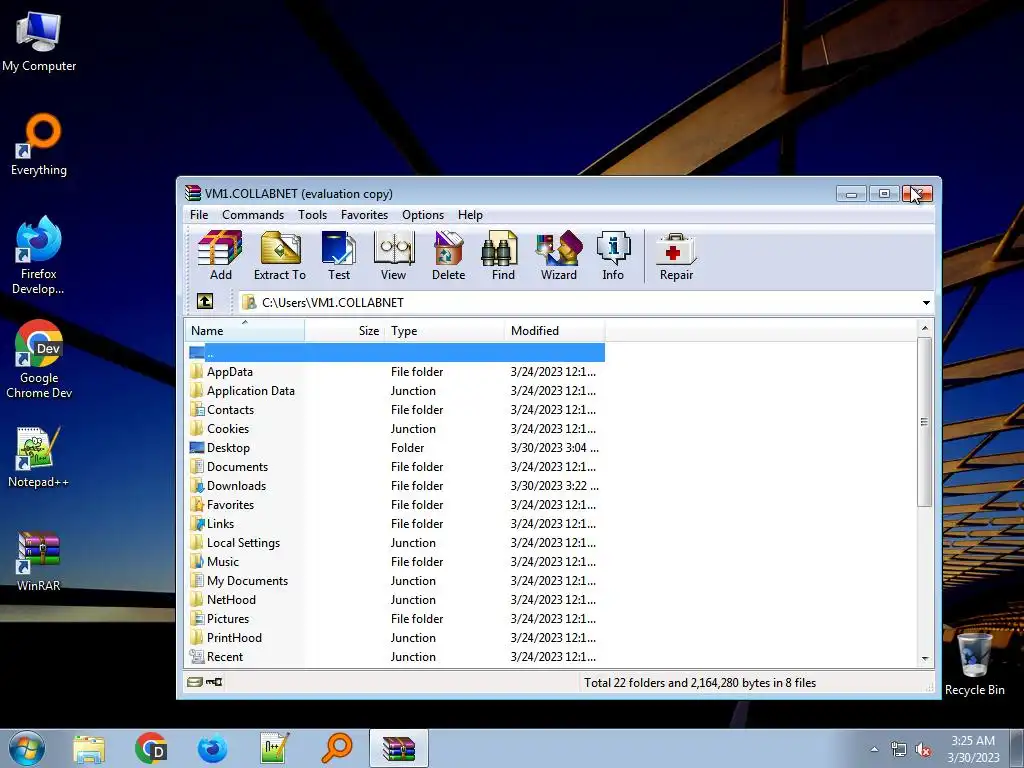Click the network tray icon

tap(899, 750)
